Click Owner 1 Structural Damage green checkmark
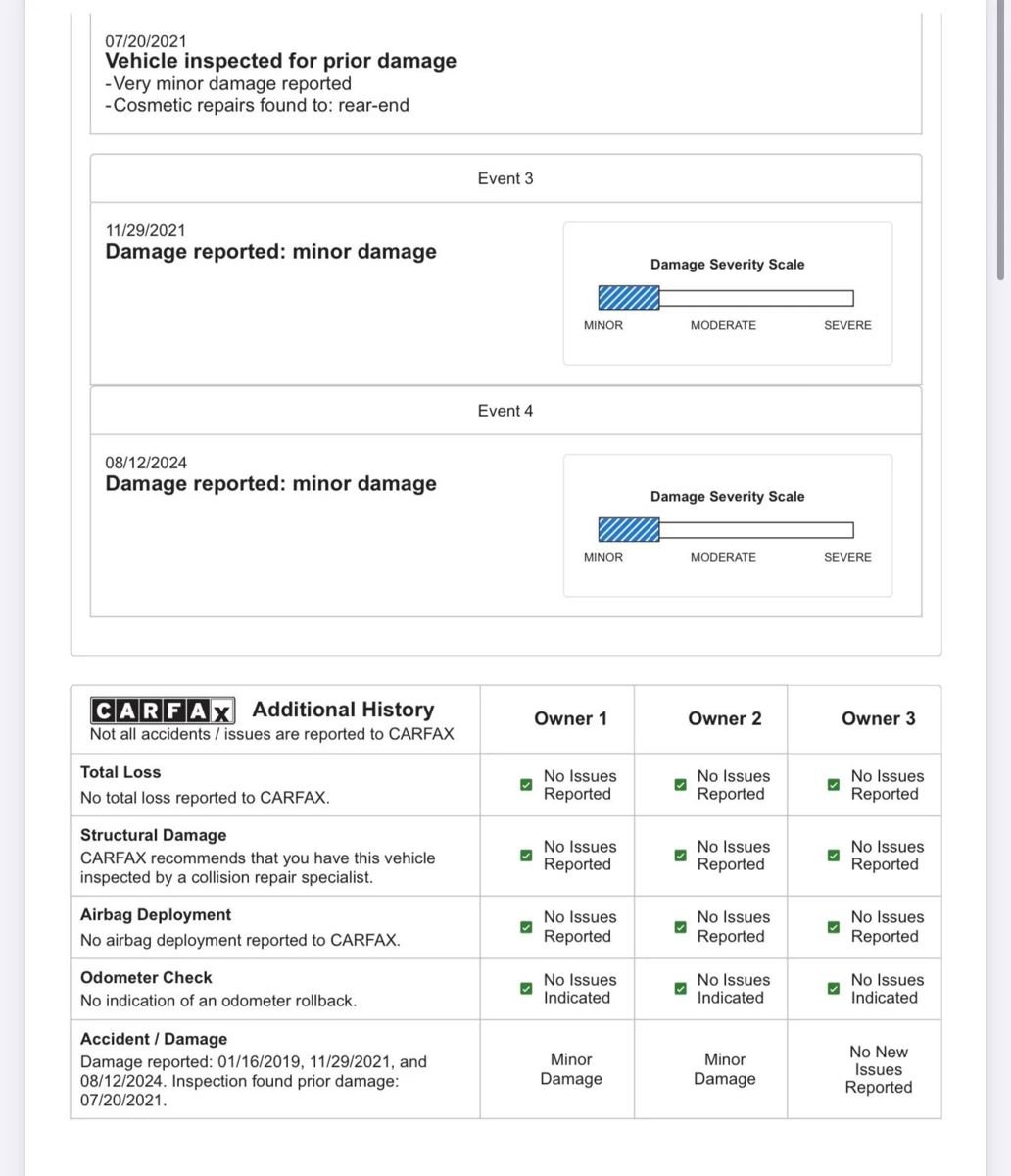 (526, 856)
